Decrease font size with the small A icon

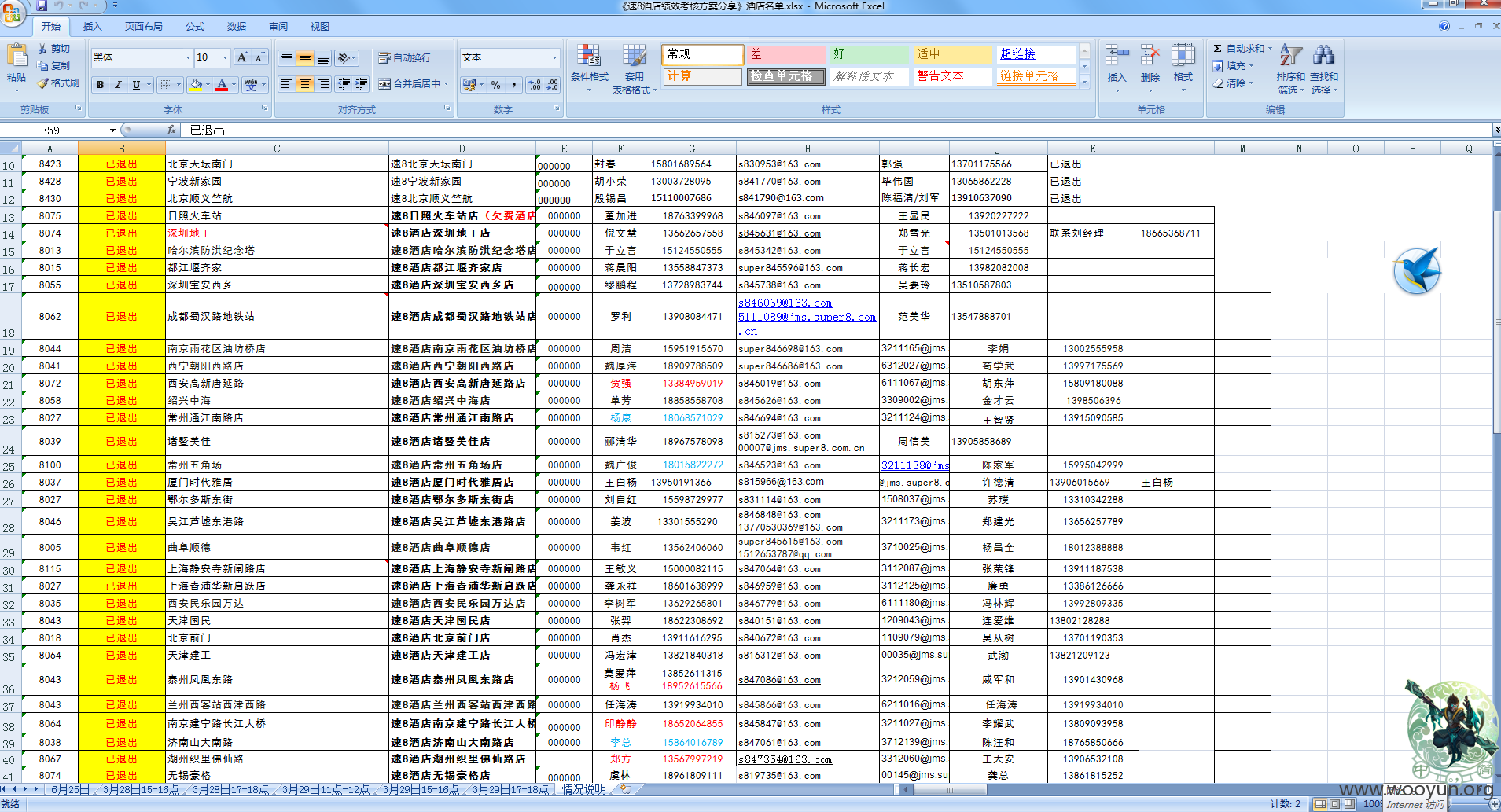(x=259, y=57)
